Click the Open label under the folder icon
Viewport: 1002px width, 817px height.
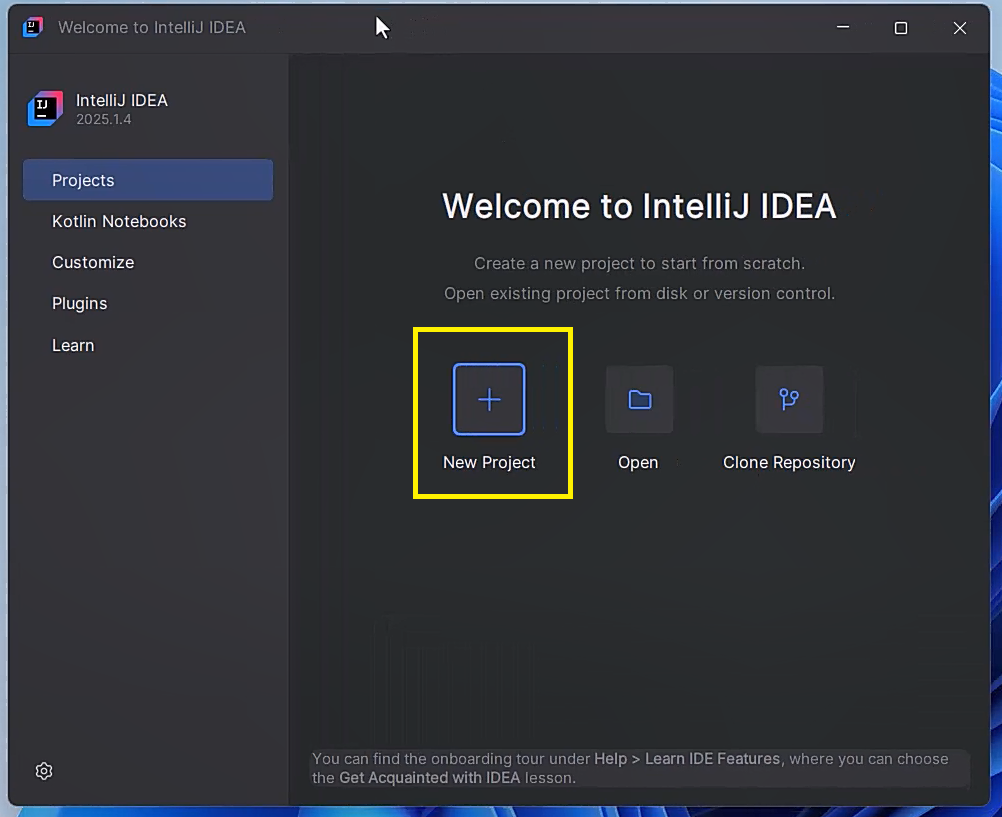639,462
